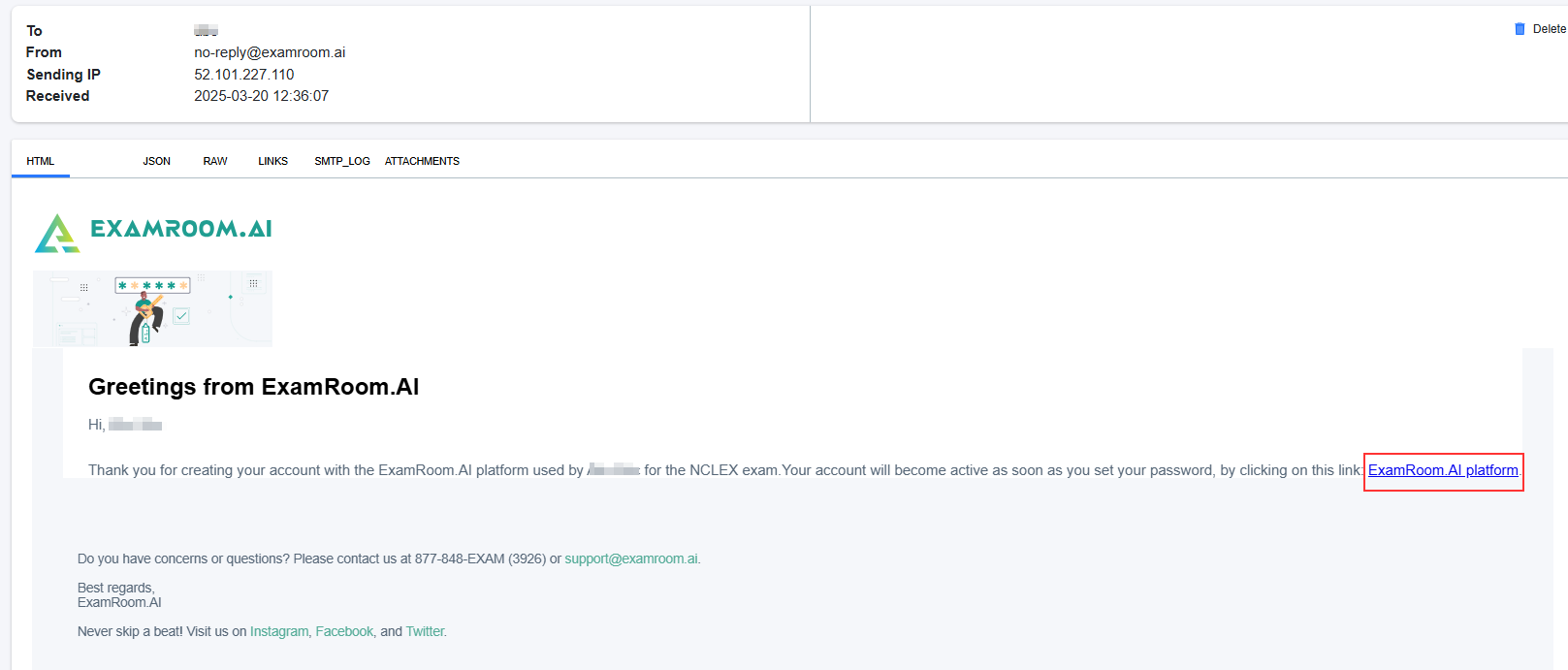Click the 'Greetings from ExamRoom.AI' heading
The image size is (1568, 670).
(x=254, y=387)
